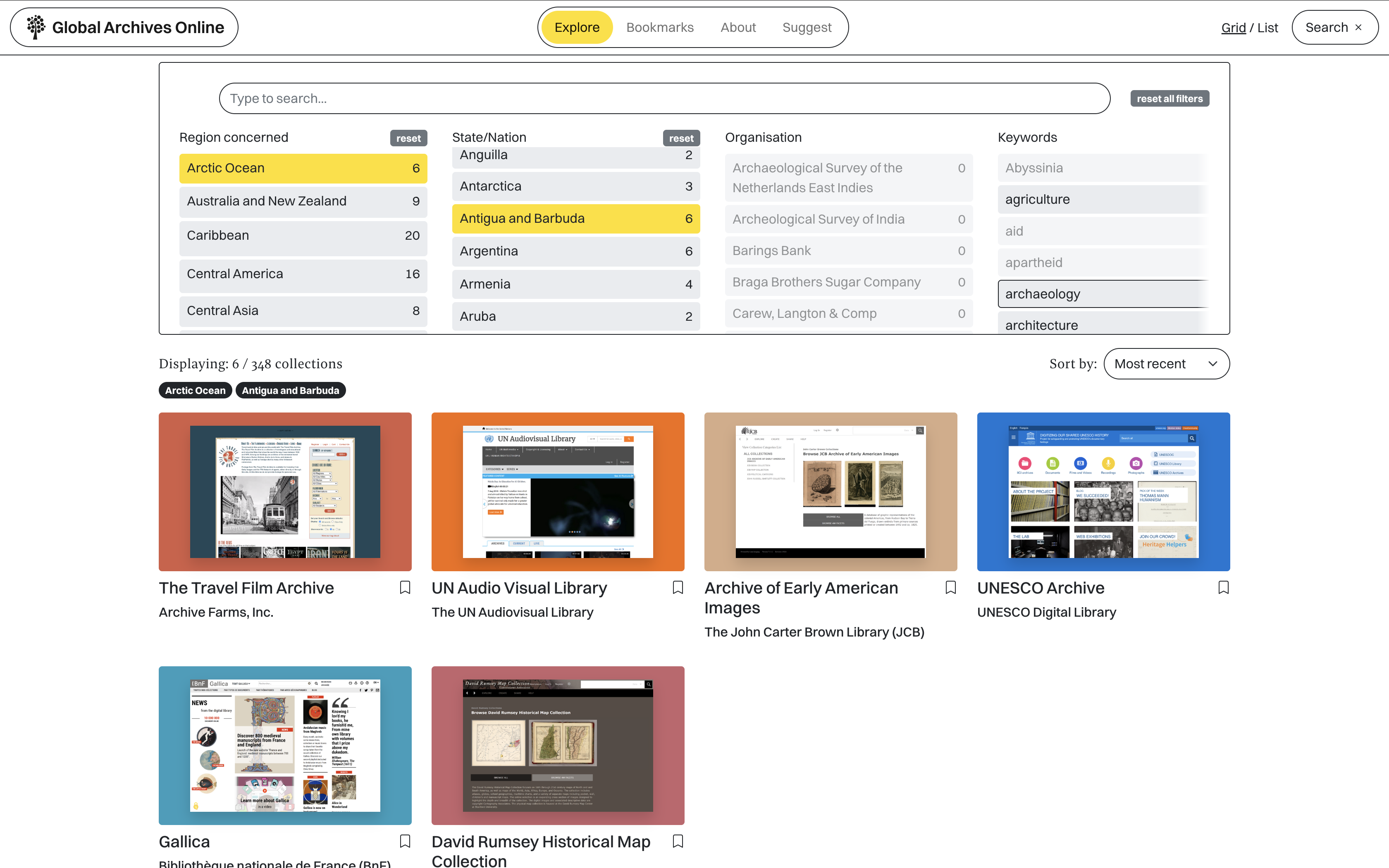This screenshot has height=868, width=1389.
Task: Bookmark UN Audio Visual Library
Action: coord(677,587)
